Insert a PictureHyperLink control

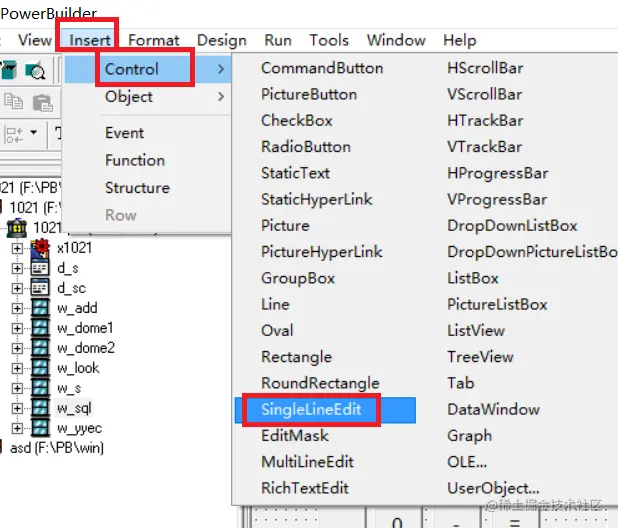point(321,252)
